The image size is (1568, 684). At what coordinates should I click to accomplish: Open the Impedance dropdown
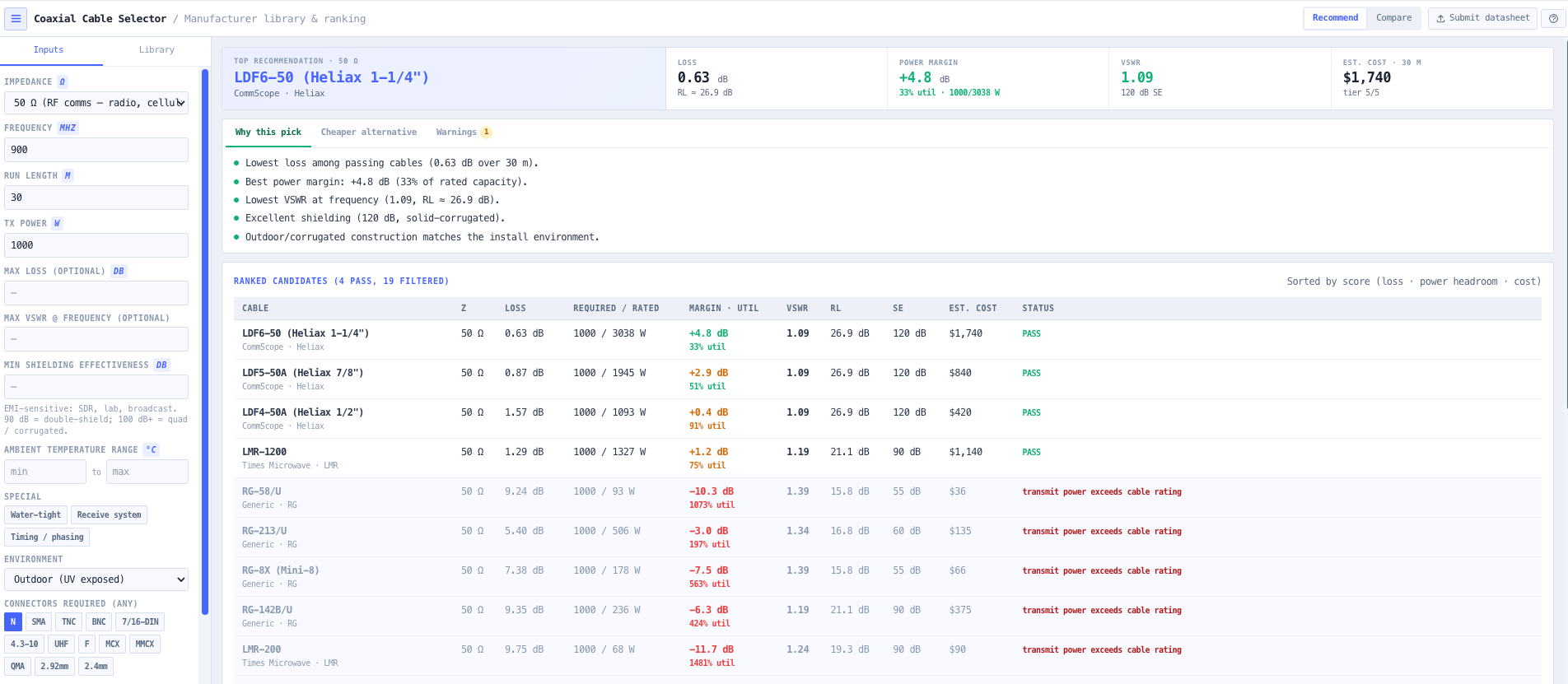[96, 103]
